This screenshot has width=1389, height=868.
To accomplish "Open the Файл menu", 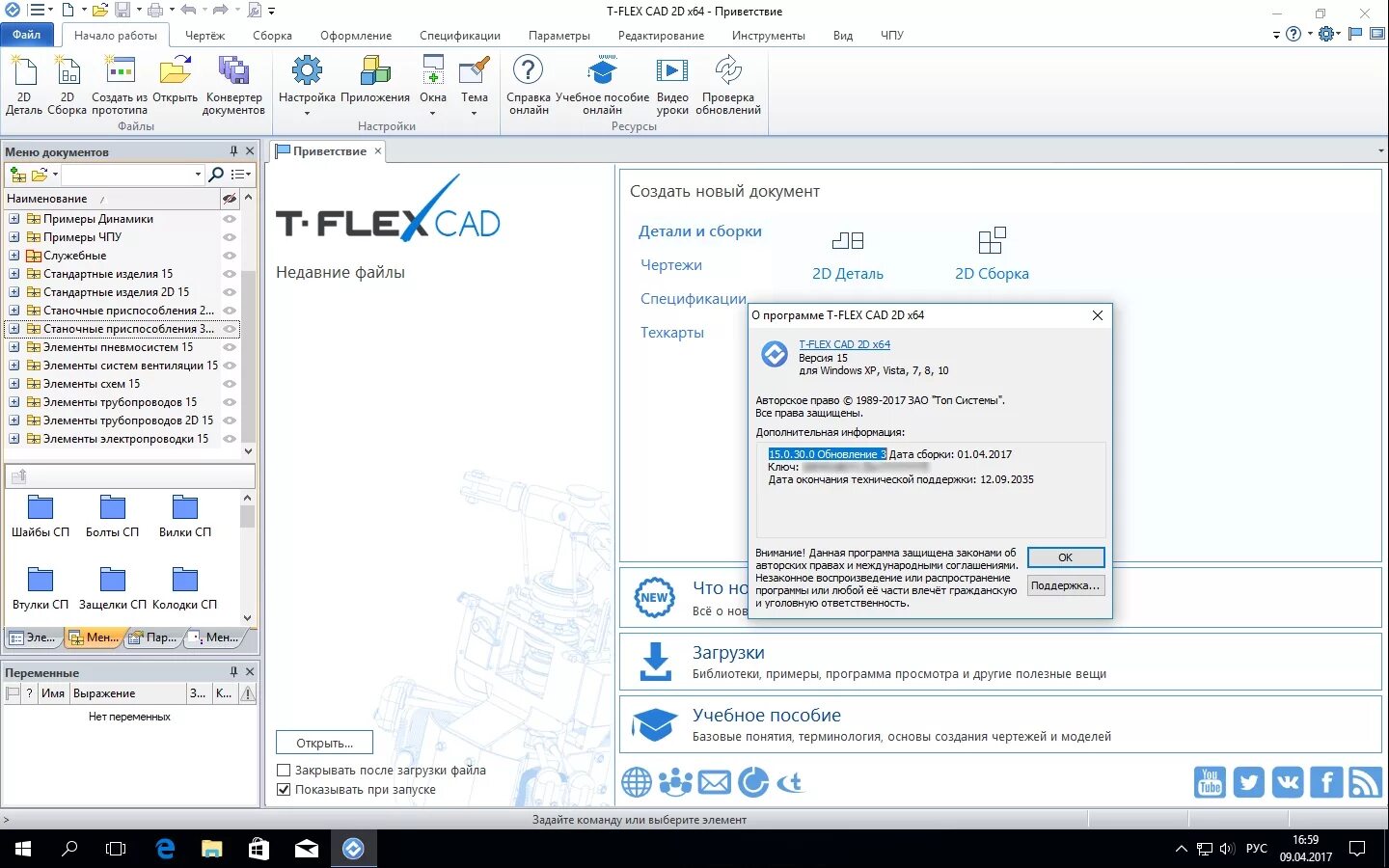I will [x=27, y=35].
